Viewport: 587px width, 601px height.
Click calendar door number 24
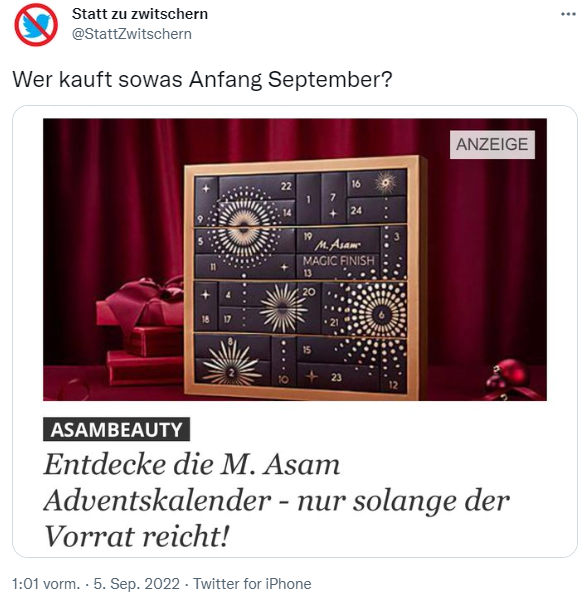(355, 210)
